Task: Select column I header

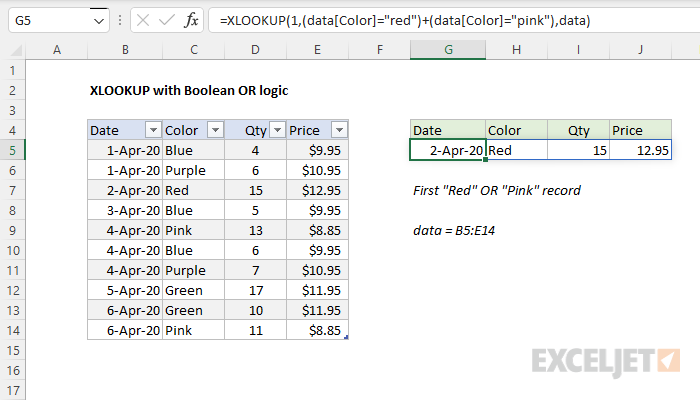Action: (578, 50)
